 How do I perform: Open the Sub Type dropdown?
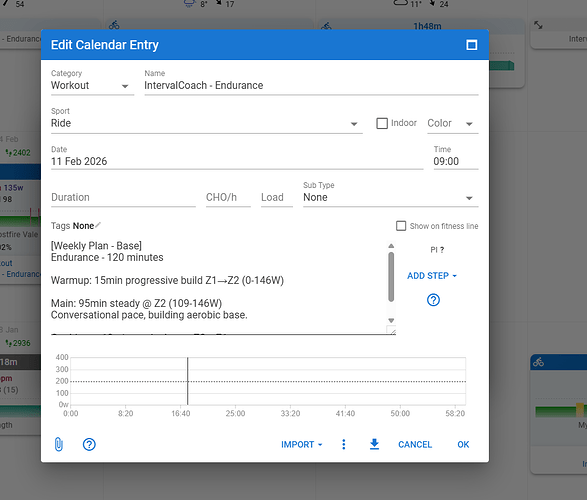[x=390, y=198]
